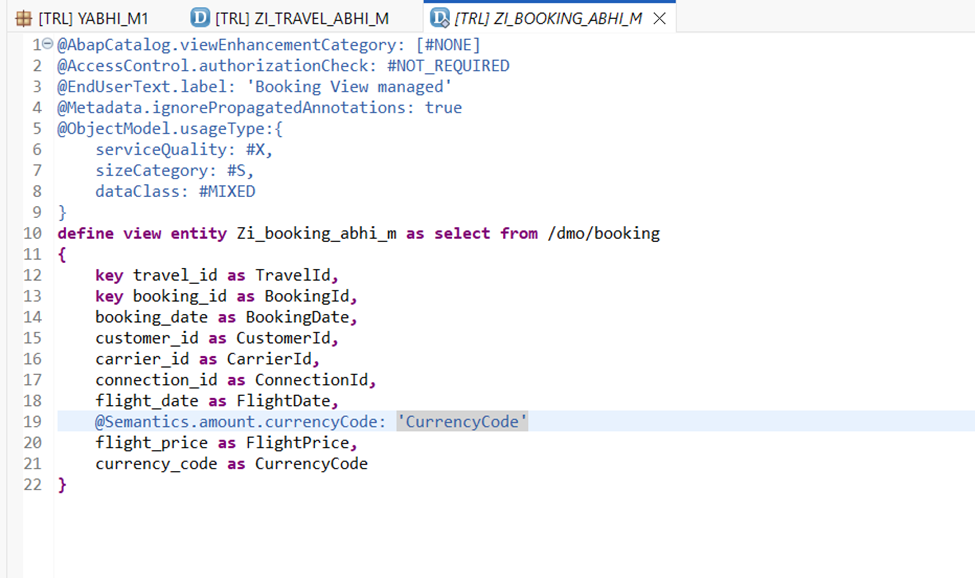This screenshot has height=578, width=975.
Task: Click the dataClass: #MIXED line
Action: tap(175, 191)
